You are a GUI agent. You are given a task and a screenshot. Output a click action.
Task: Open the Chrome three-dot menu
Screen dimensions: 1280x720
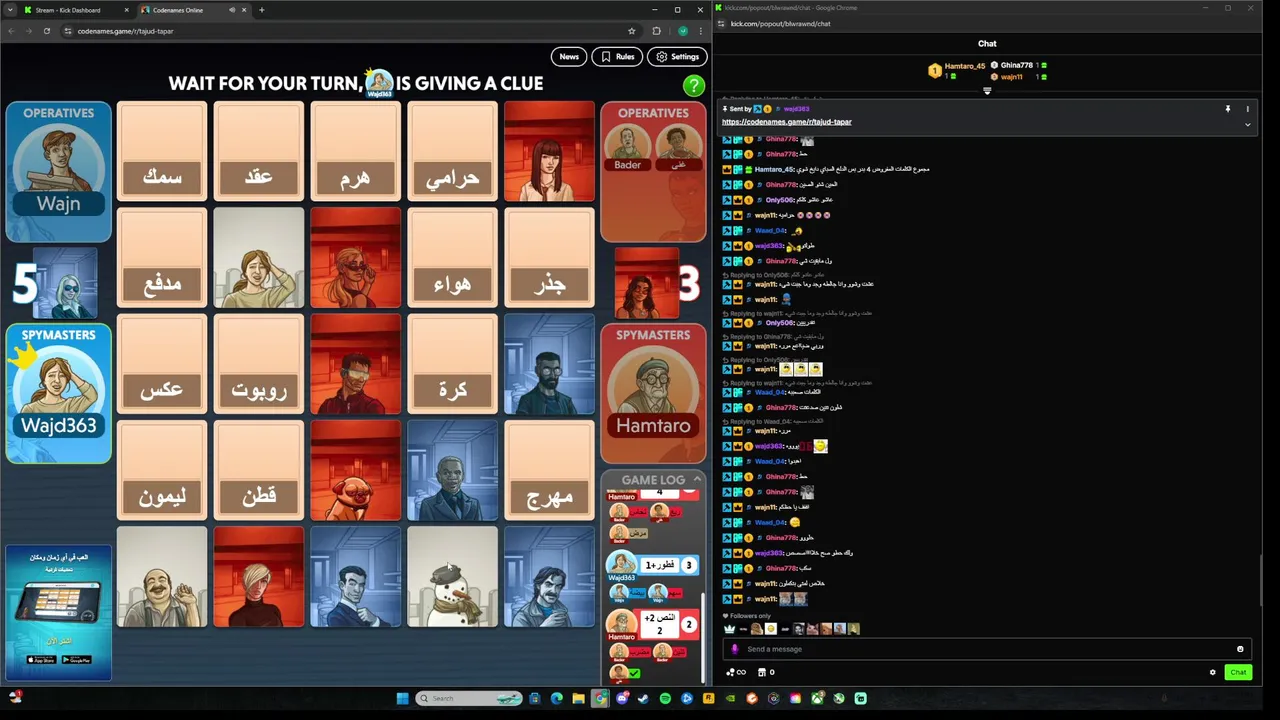pyautogui.click(x=700, y=31)
